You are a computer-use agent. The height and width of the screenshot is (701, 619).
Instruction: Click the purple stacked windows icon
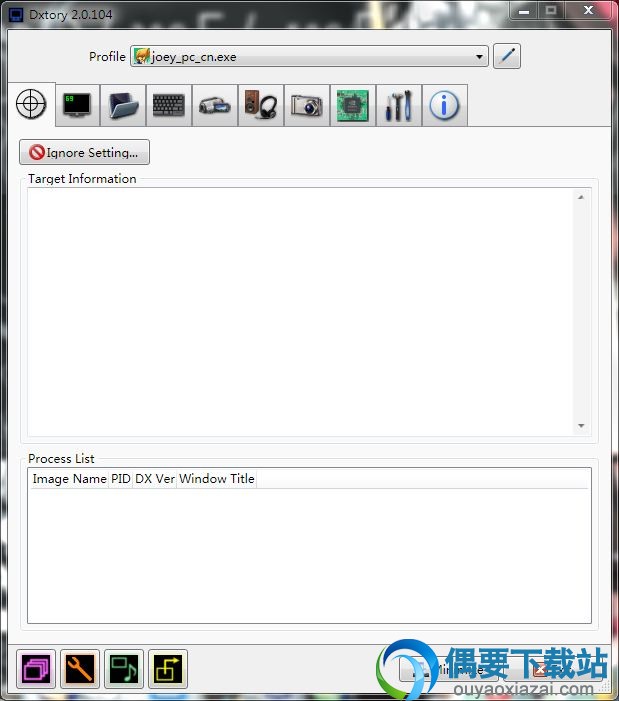tap(36, 669)
